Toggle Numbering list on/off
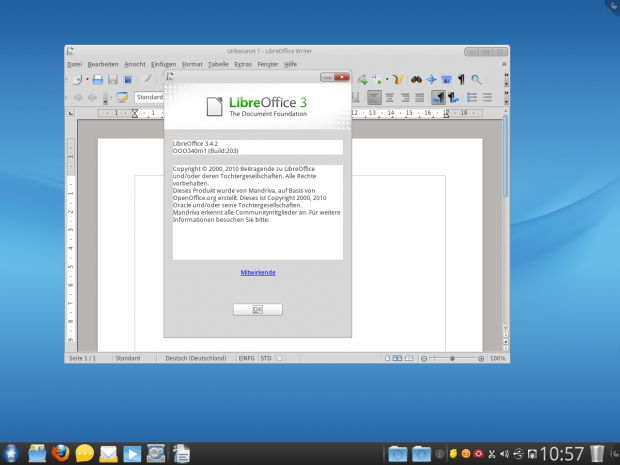 pyautogui.click(x=472, y=97)
